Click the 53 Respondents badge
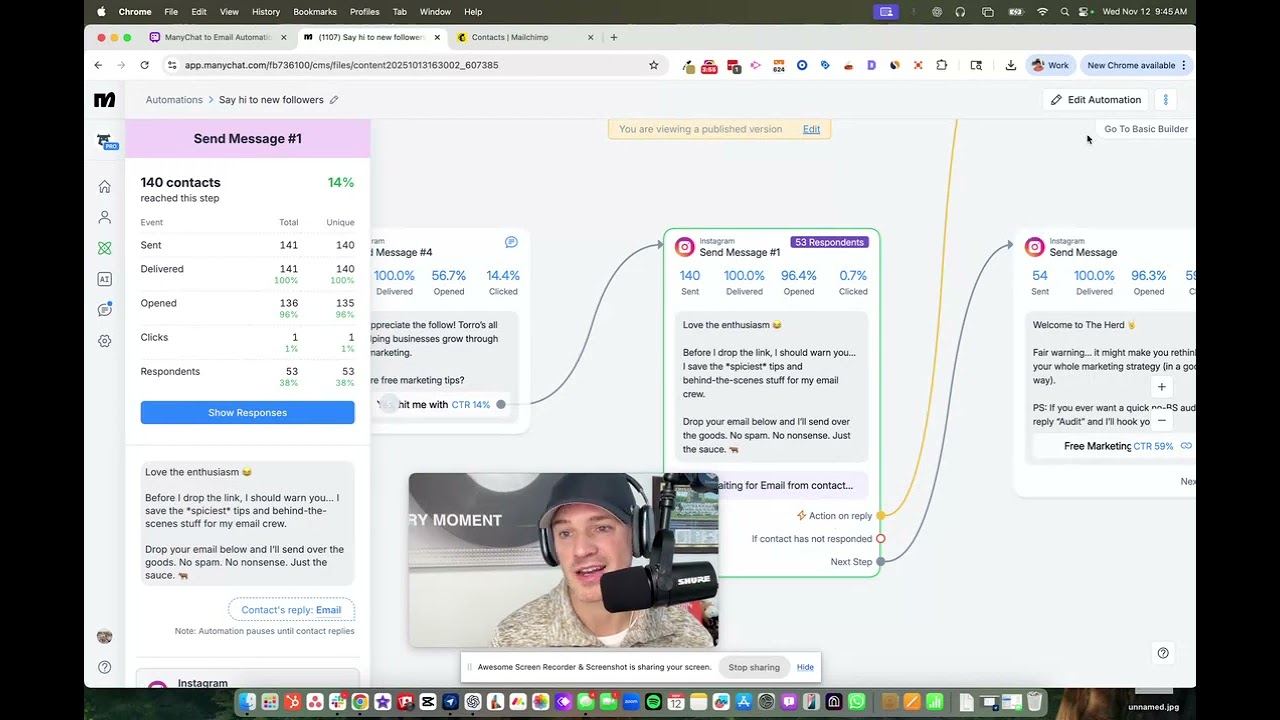Image resolution: width=1280 pixels, height=720 pixels. tap(829, 242)
